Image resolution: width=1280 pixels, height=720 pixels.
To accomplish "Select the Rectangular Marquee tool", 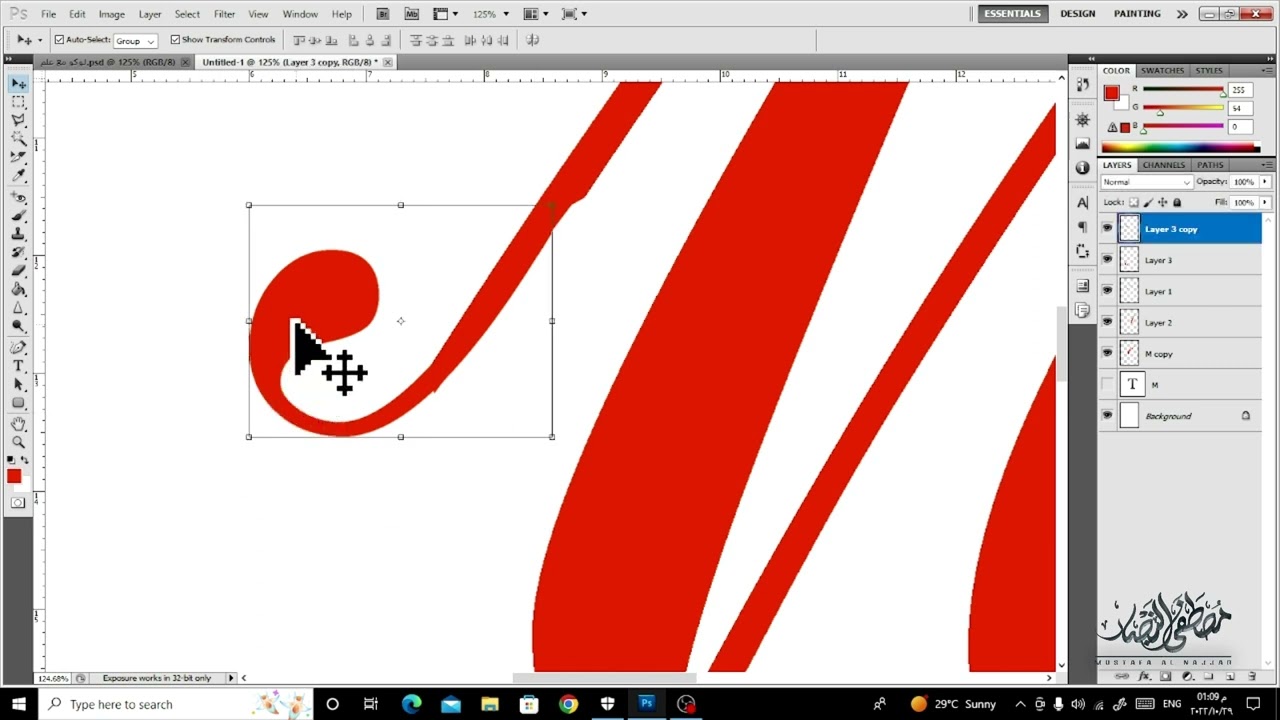I will click(x=18, y=102).
